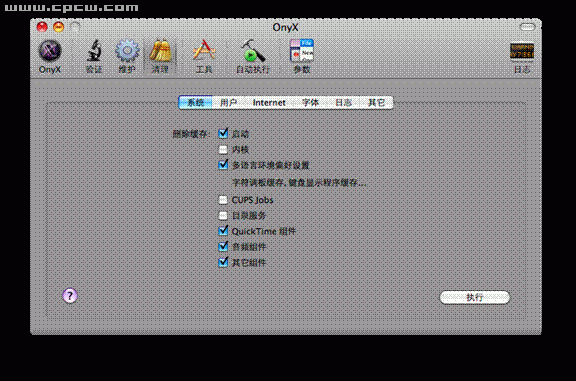Click the 删除缓存 label
The image size is (576, 381).
[x=191, y=134]
